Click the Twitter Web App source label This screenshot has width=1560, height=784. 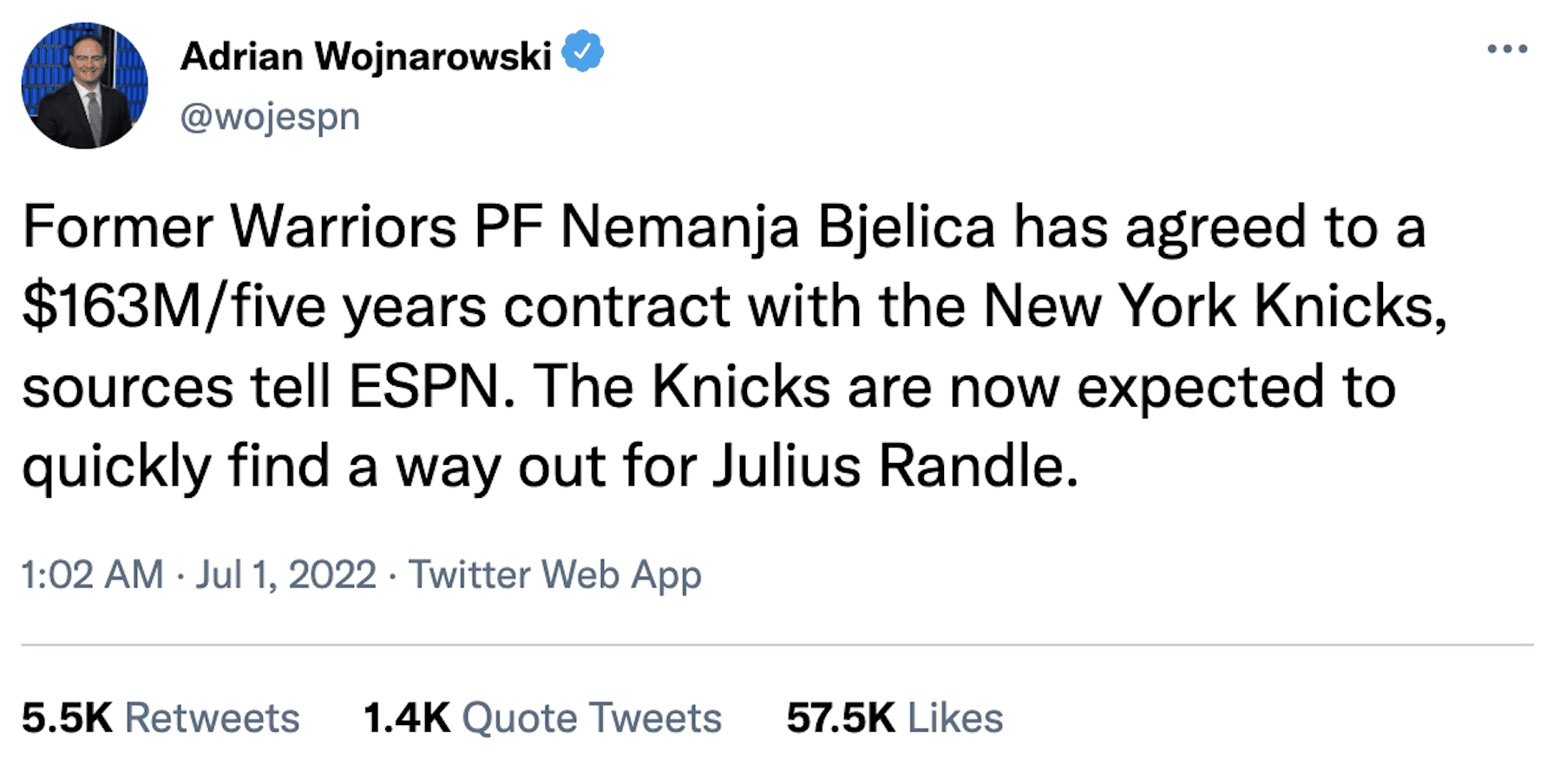coord(556,573)
